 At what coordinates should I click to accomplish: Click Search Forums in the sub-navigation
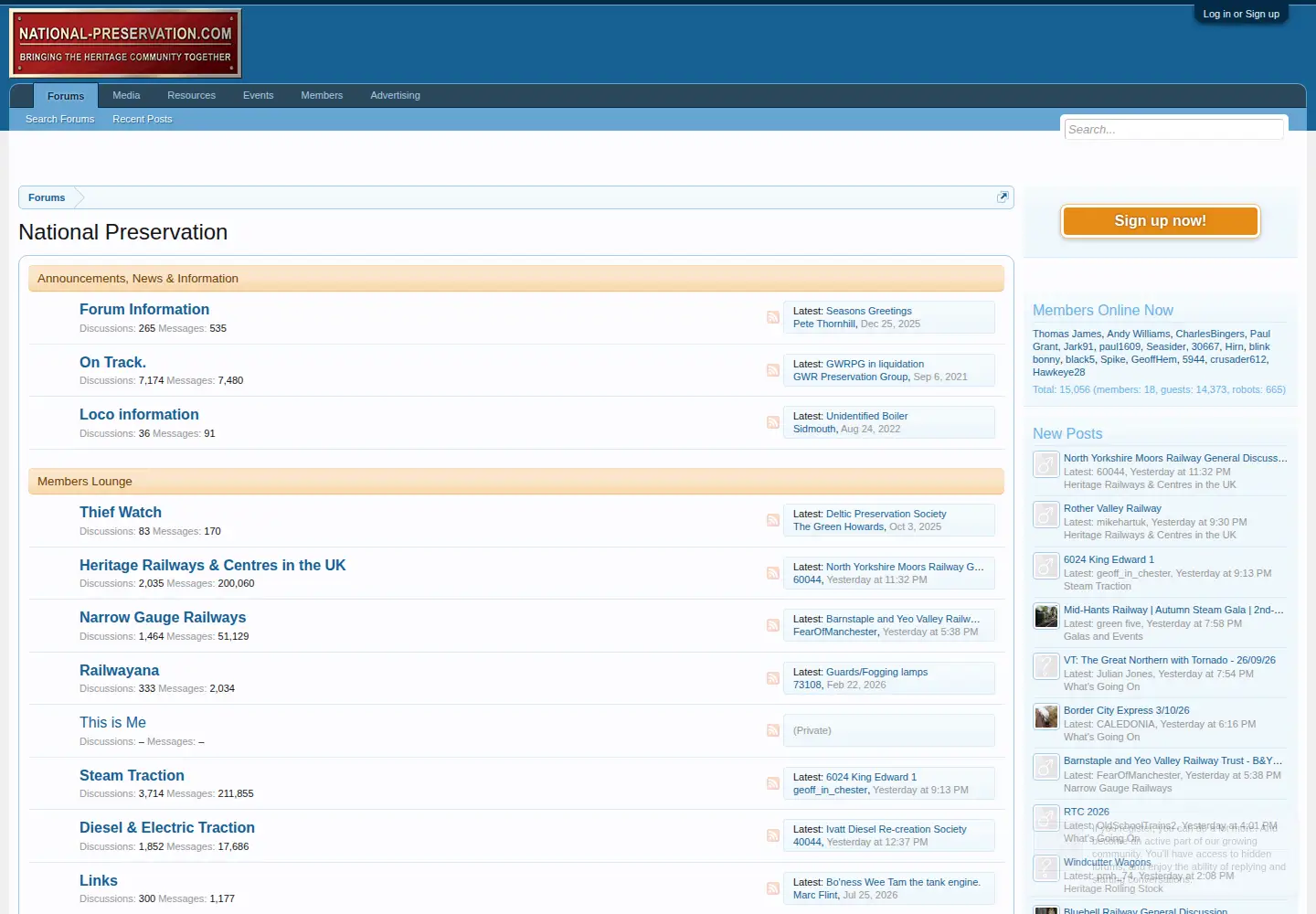[x=60, y=119]
